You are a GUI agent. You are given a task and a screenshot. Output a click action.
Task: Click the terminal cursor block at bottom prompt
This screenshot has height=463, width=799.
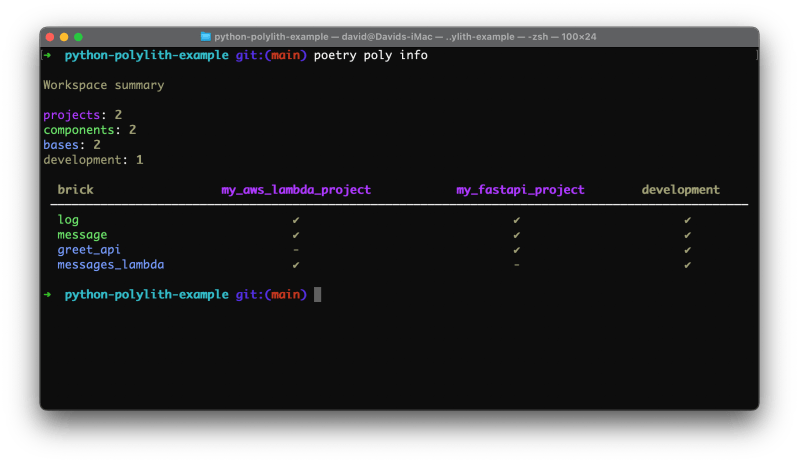[x=317, y=294]
